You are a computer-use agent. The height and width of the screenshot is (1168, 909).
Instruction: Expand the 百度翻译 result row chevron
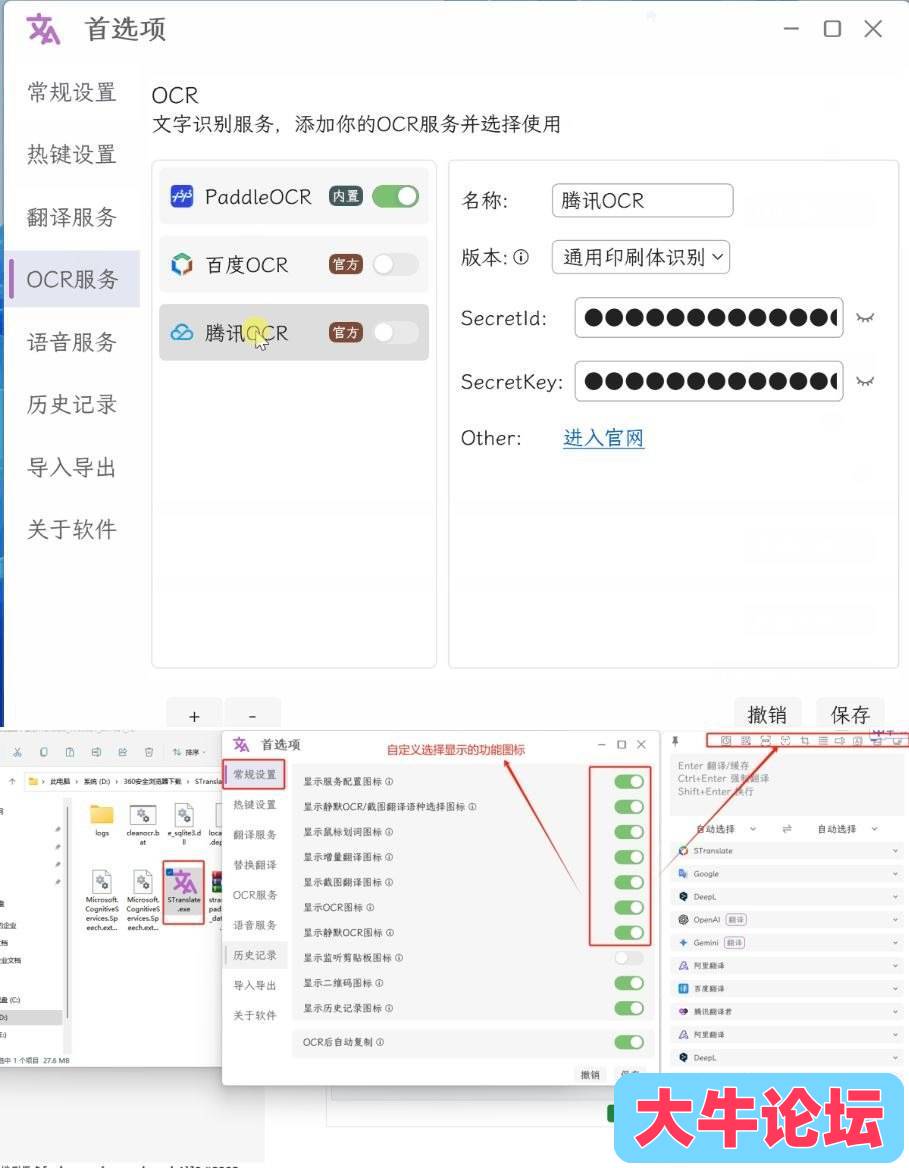tap(895, 988)
